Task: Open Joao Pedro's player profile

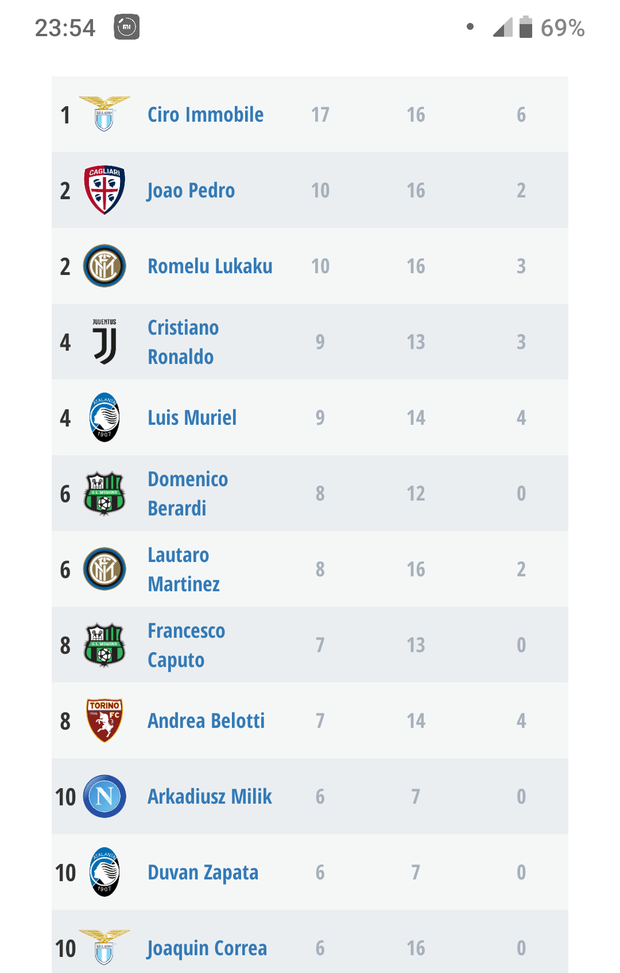Action: point(191,190)
